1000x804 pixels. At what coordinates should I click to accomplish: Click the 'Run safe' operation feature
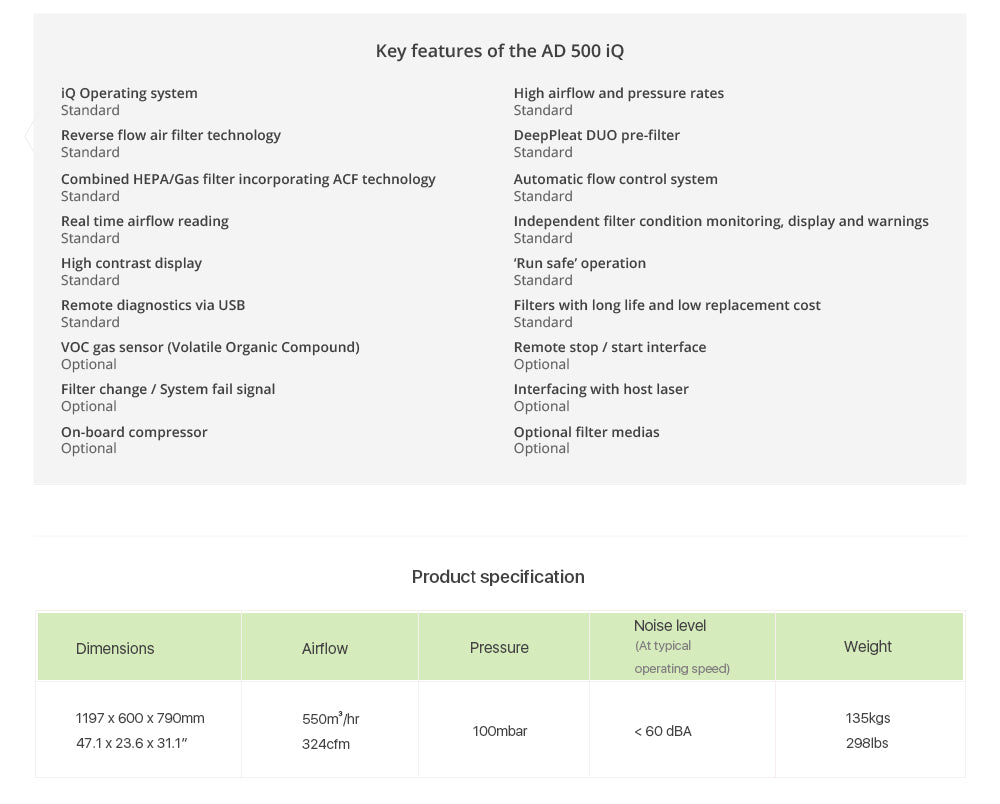(580, 263)
